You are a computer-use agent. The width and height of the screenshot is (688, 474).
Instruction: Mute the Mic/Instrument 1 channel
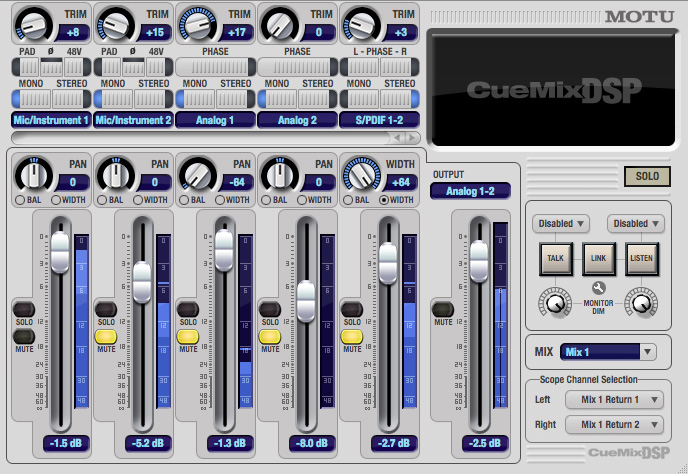[23, 338]
